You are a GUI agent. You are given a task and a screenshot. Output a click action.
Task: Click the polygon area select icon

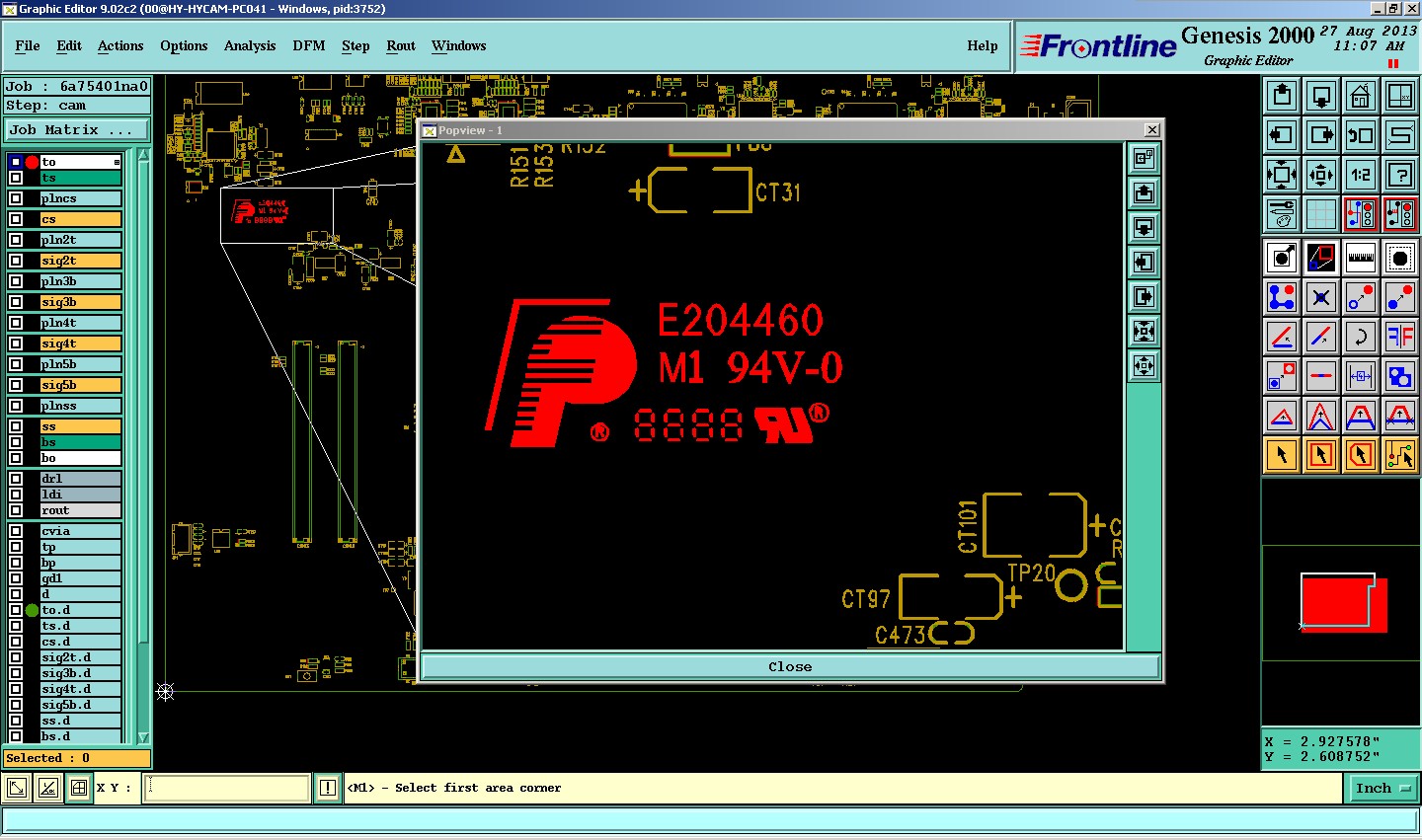tap(1361, 455)
